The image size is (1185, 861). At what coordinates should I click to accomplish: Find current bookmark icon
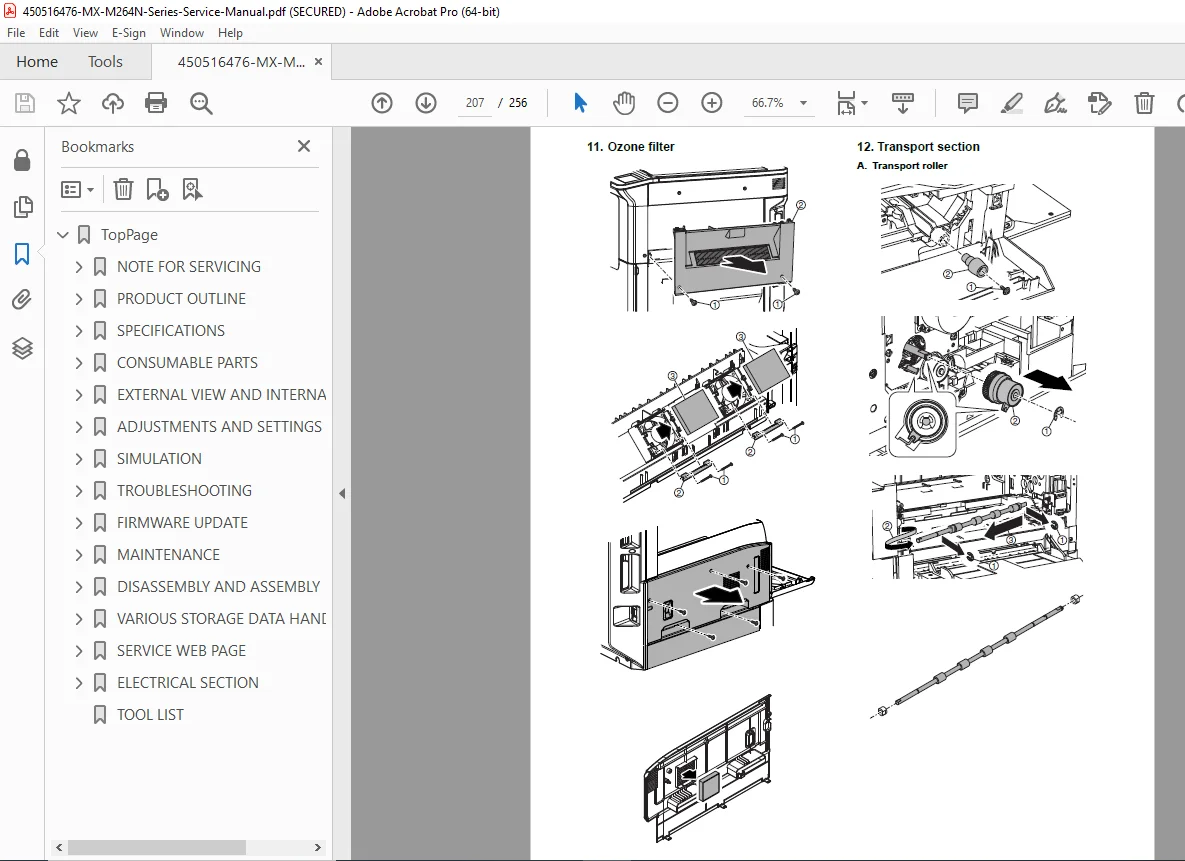192,189
